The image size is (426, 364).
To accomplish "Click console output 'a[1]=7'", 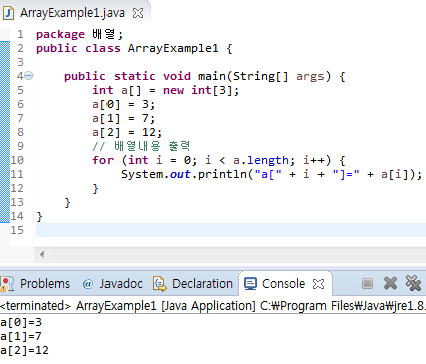I will point(21,336).
